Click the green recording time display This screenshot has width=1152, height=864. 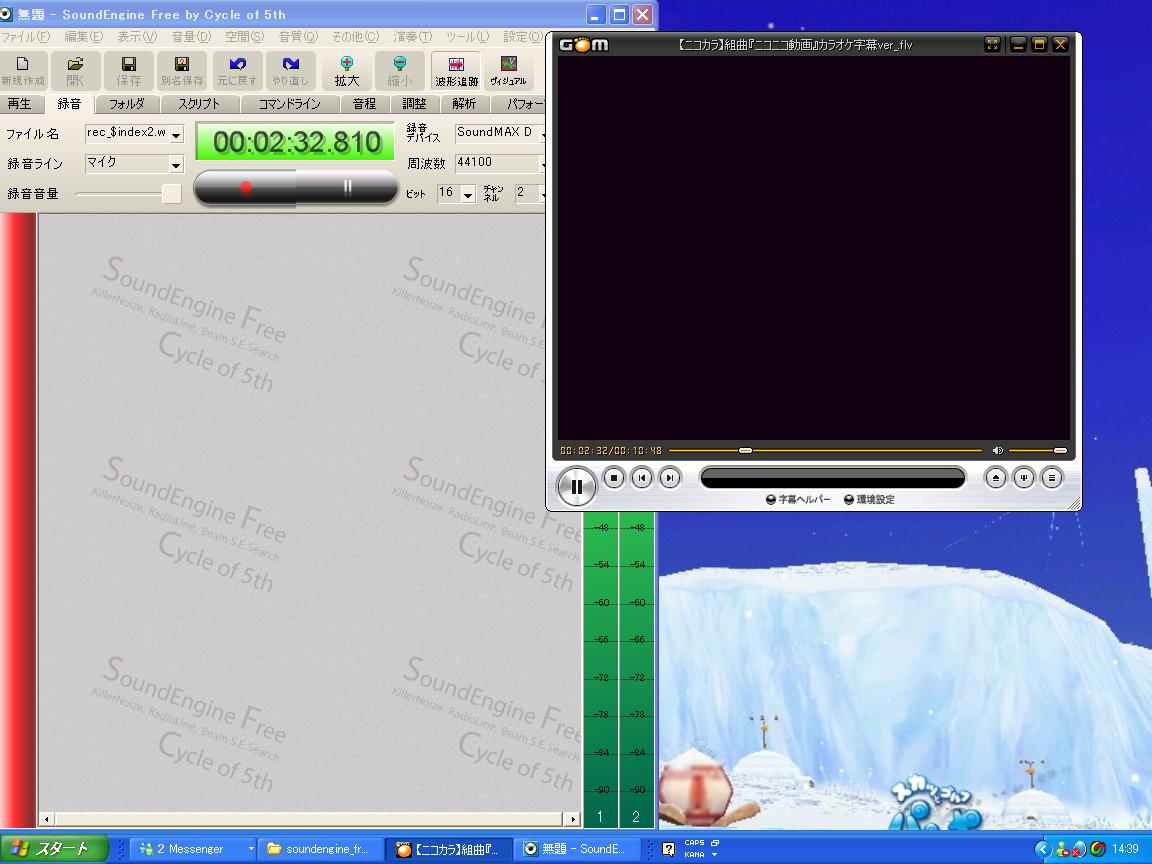pos(295,142)
